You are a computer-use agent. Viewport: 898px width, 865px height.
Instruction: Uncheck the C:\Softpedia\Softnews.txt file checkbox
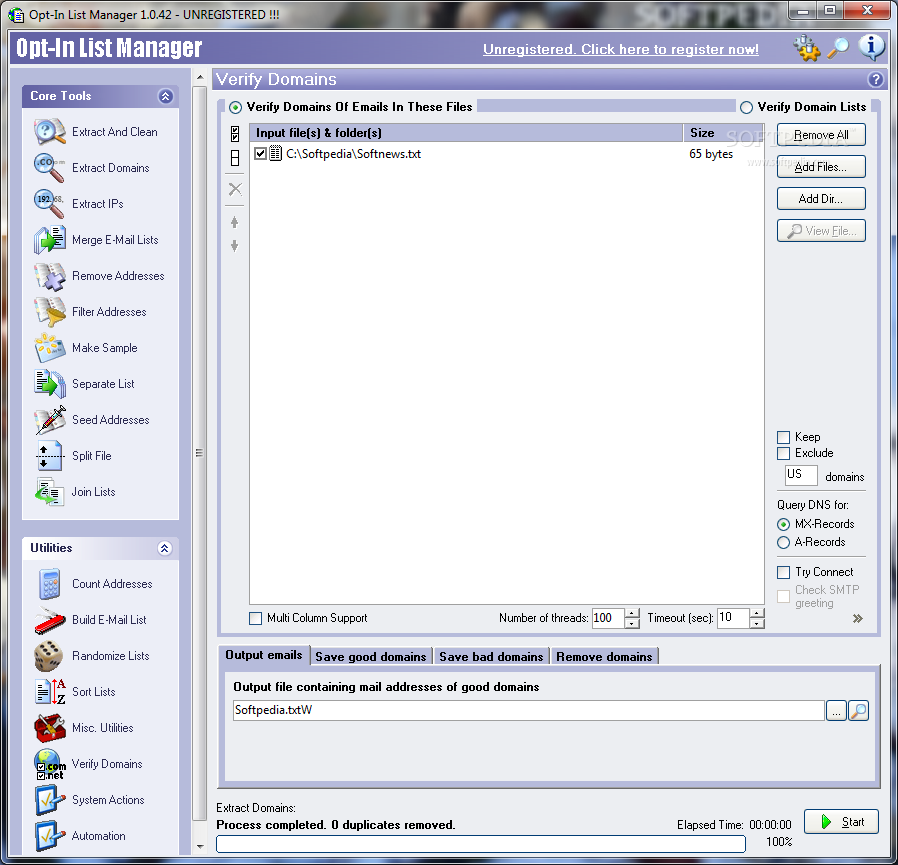(260, 154)
